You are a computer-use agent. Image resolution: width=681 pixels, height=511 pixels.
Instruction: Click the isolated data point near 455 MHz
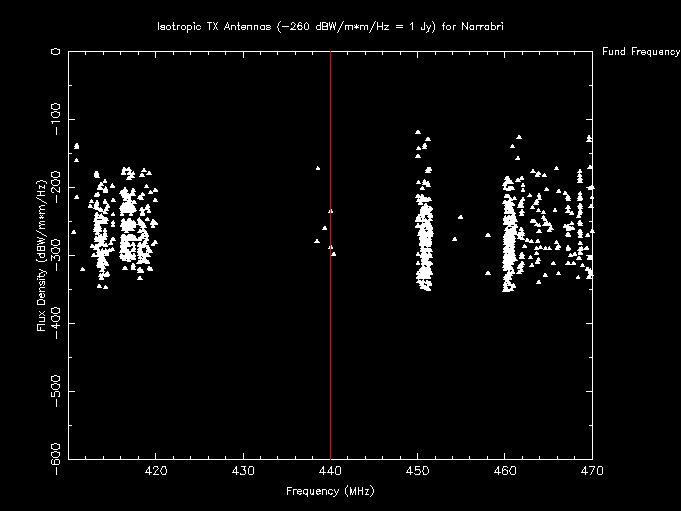pos(460,217)
